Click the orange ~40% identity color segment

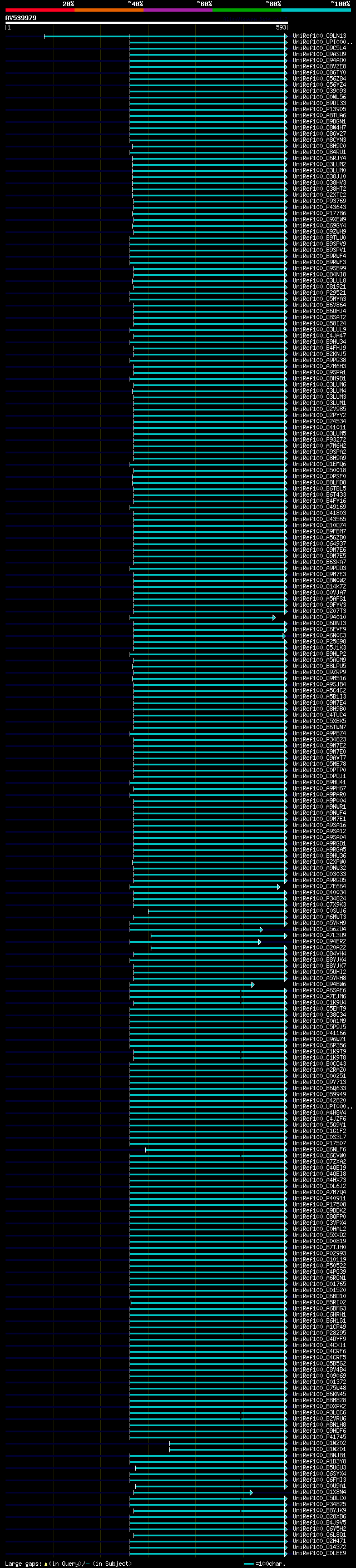coord(109,10)
